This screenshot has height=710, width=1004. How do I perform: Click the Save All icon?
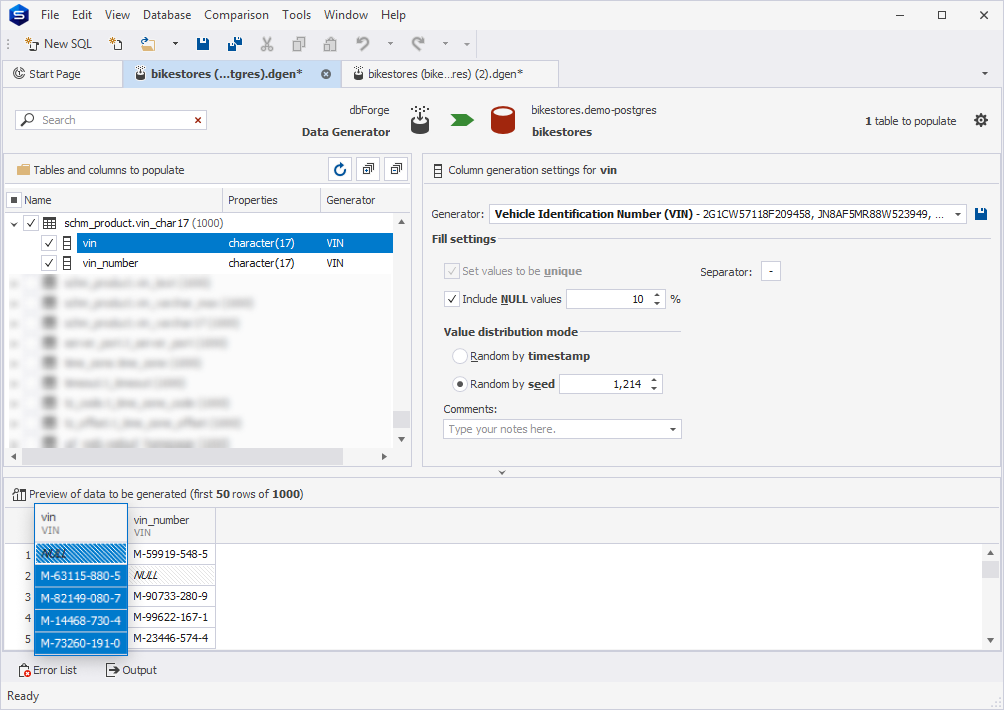pyautogui.click(x=234, y=44)
